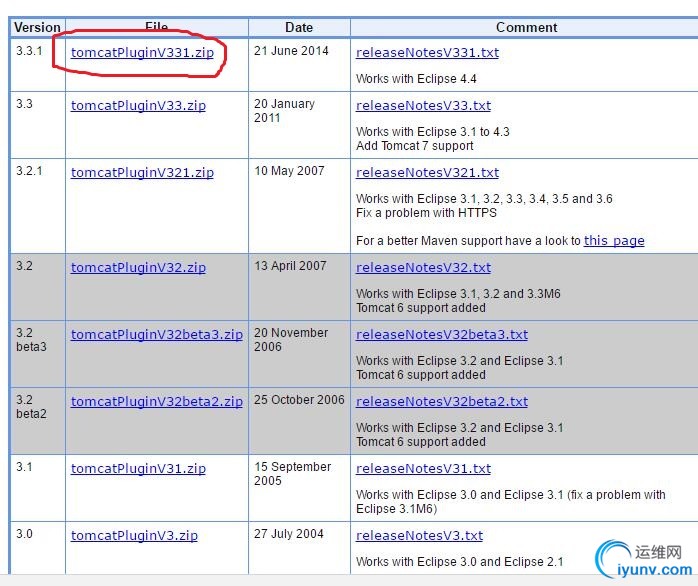Open releaseNotesV331.txt
698x586 pixels.
coord(427,53)
